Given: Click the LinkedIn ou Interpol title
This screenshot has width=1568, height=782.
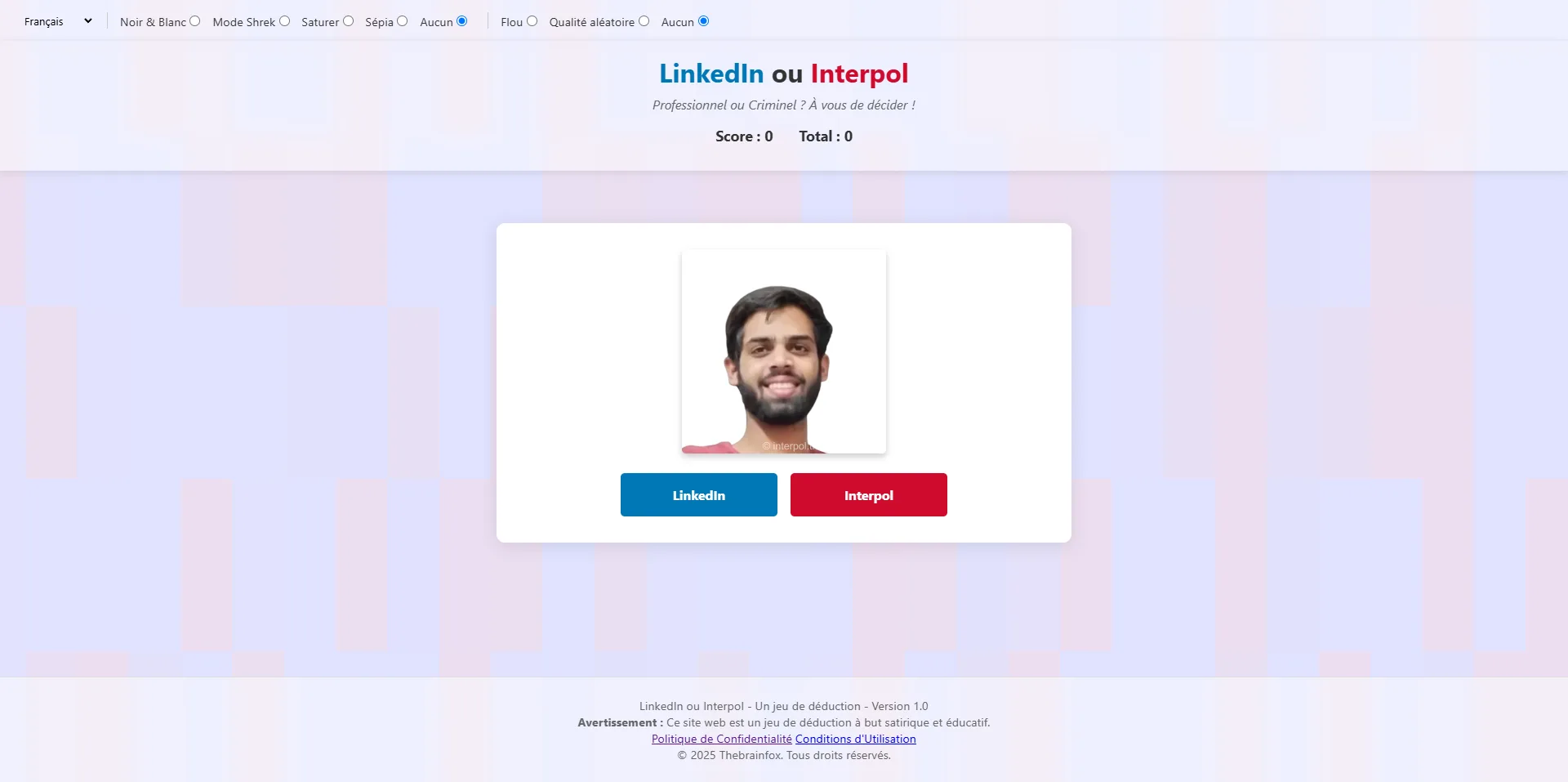Looking at the screenshot, I should point(784,74).
